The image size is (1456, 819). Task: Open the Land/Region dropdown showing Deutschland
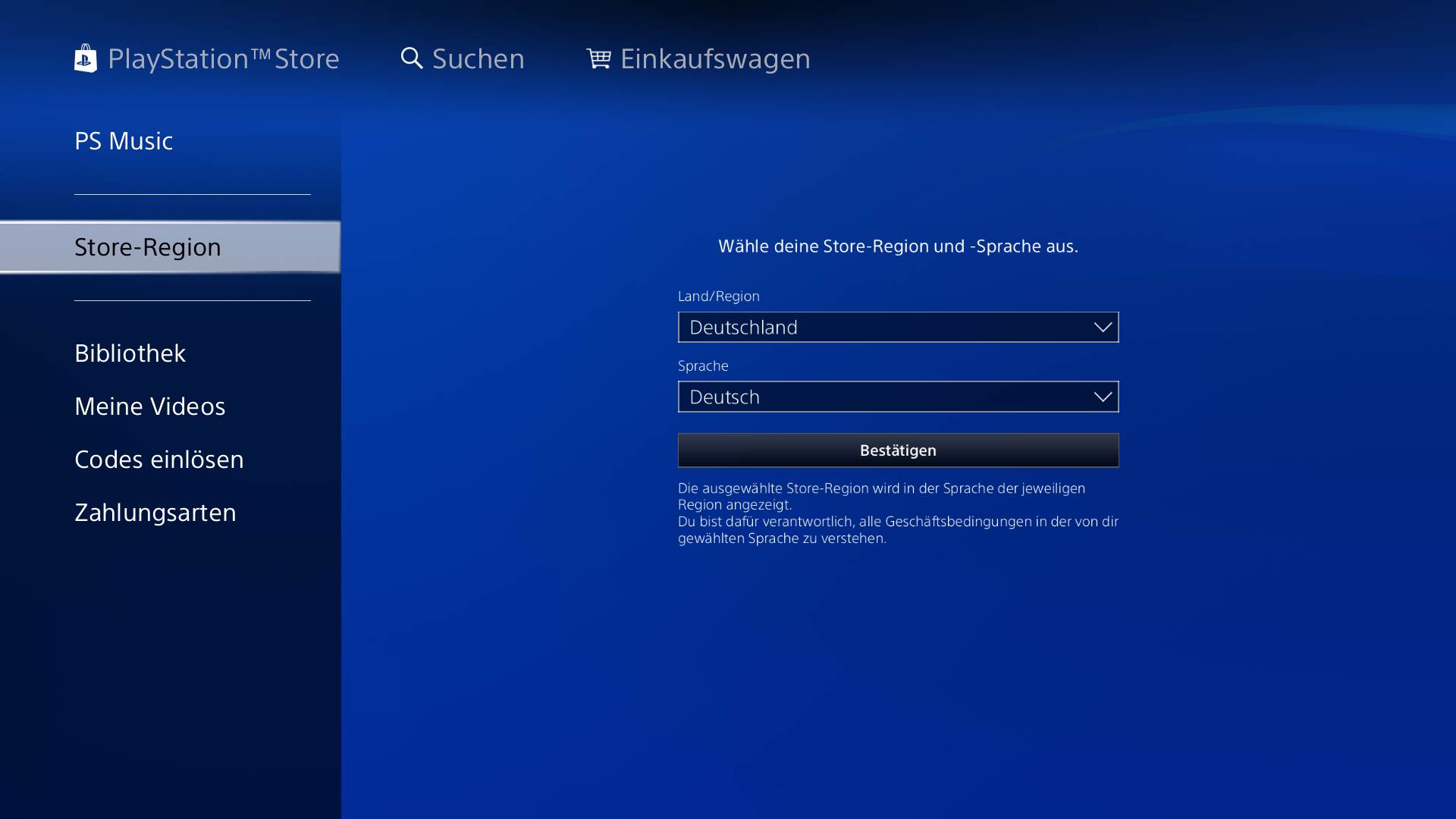click(898, 327)
